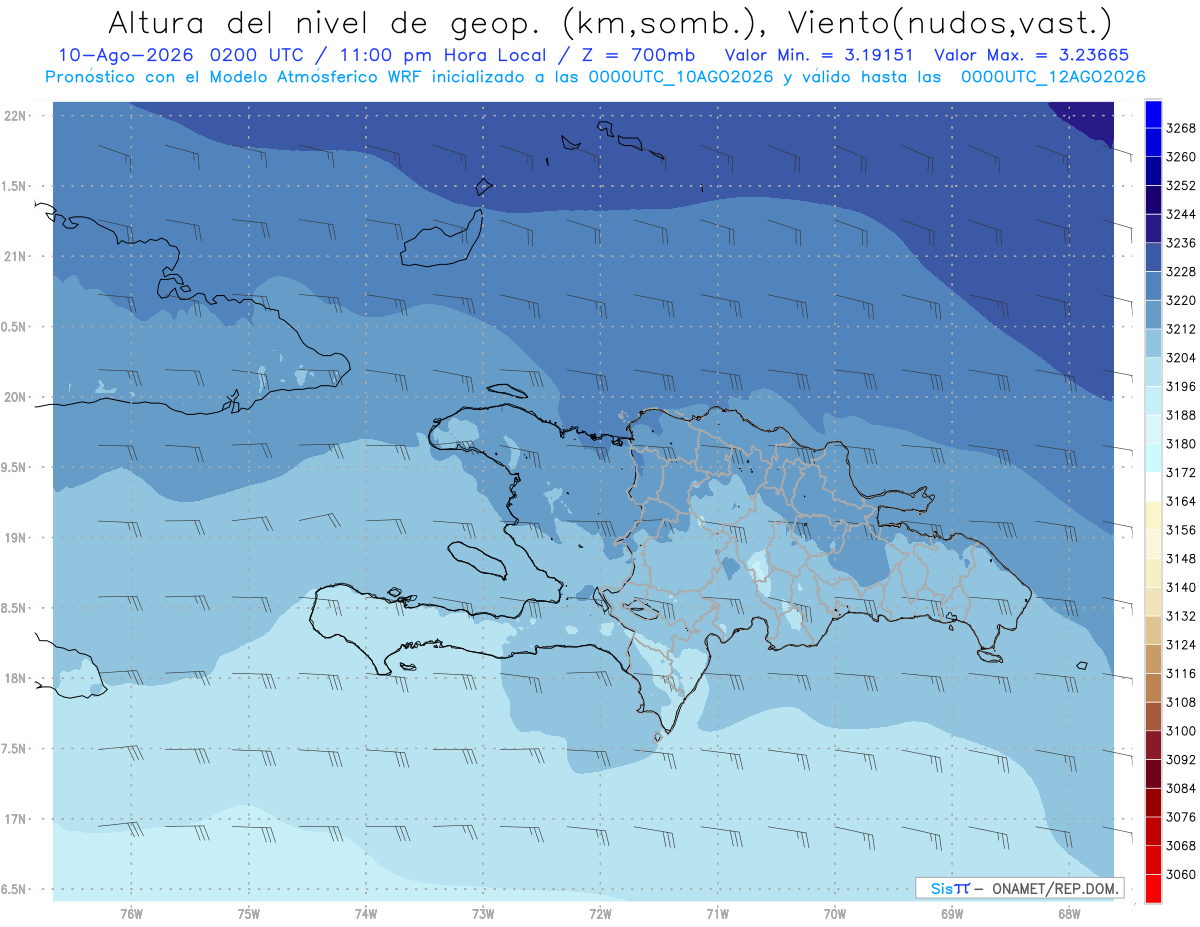Click the '21N' latitude label
Screen dimensions: 1200x927
[x=15, y=257]
